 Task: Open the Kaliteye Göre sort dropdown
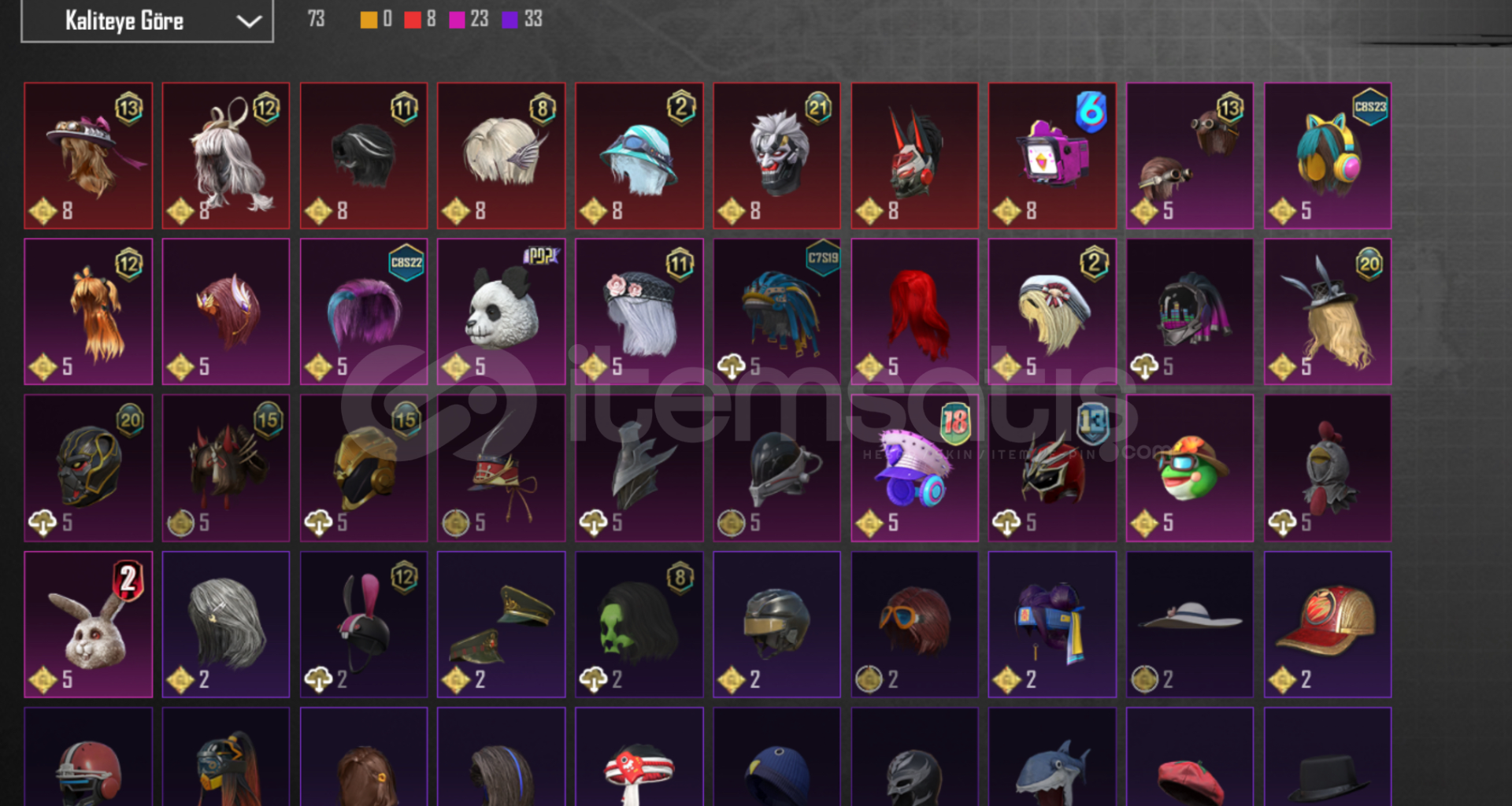point(147,20)
